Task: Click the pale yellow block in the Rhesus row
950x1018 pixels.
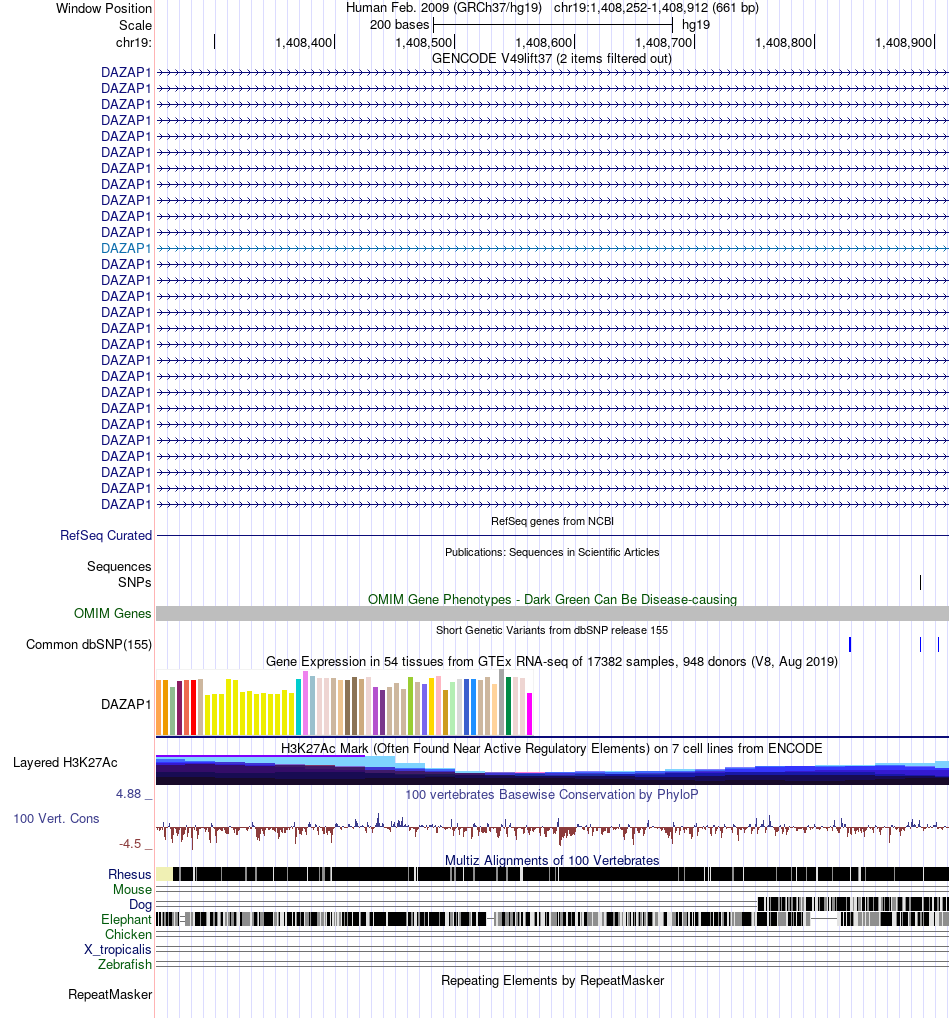Action: pyautogui.click(x=164, y=874)
